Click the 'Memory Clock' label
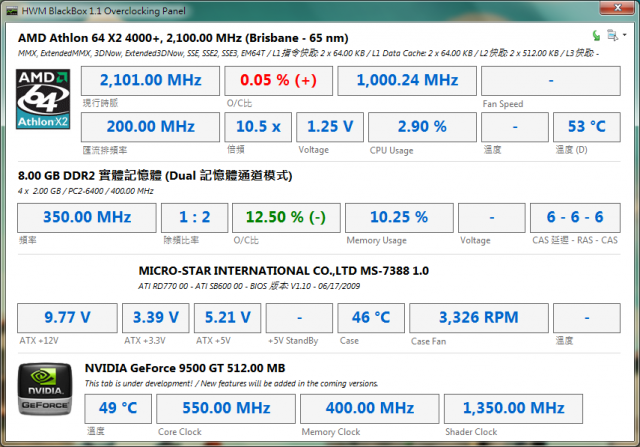This screenshot has height=447, width=640. (x=331, y=432)
